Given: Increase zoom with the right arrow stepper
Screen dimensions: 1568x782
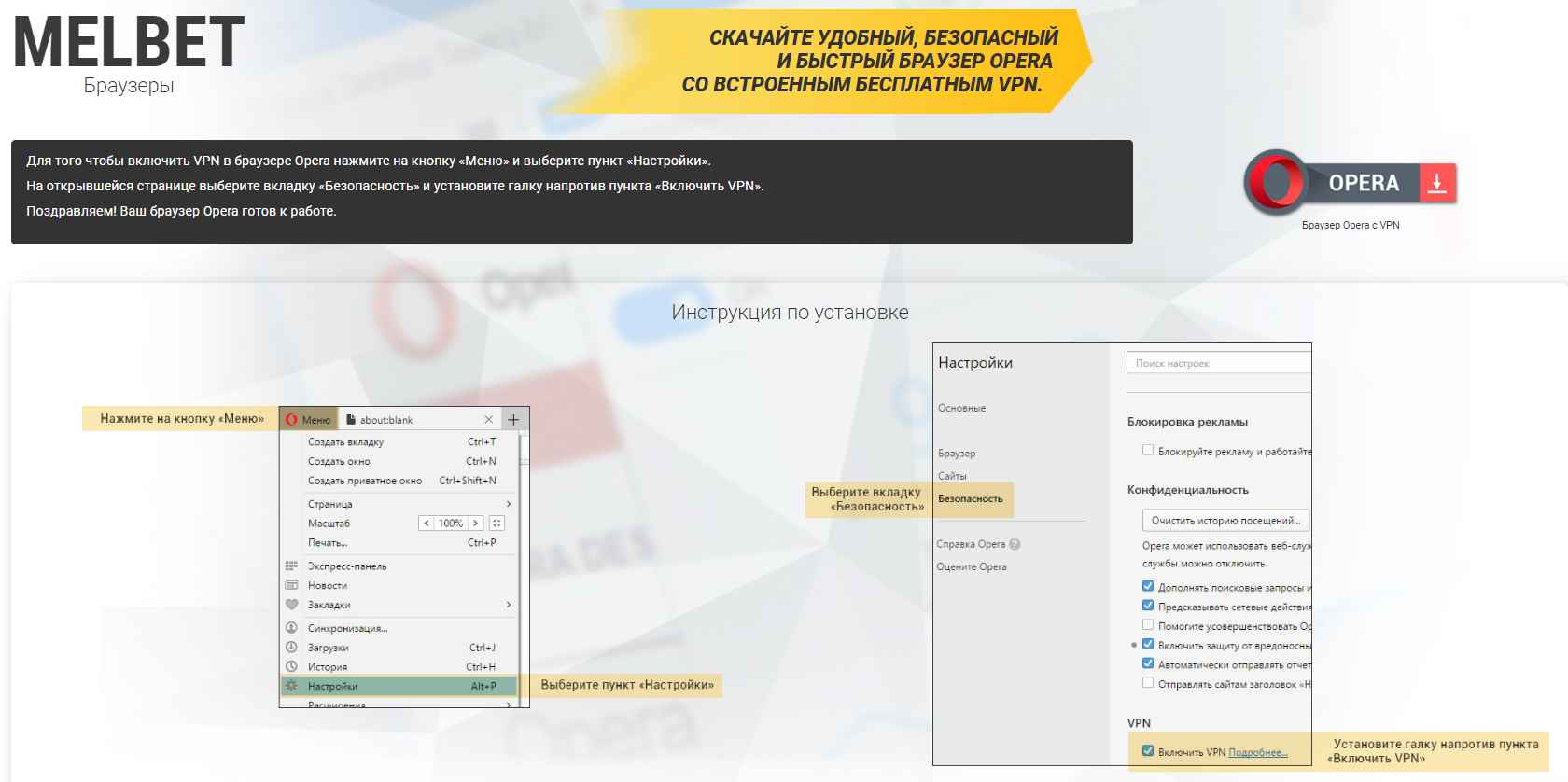Looking at the screenshot, I should pos(475,524).
